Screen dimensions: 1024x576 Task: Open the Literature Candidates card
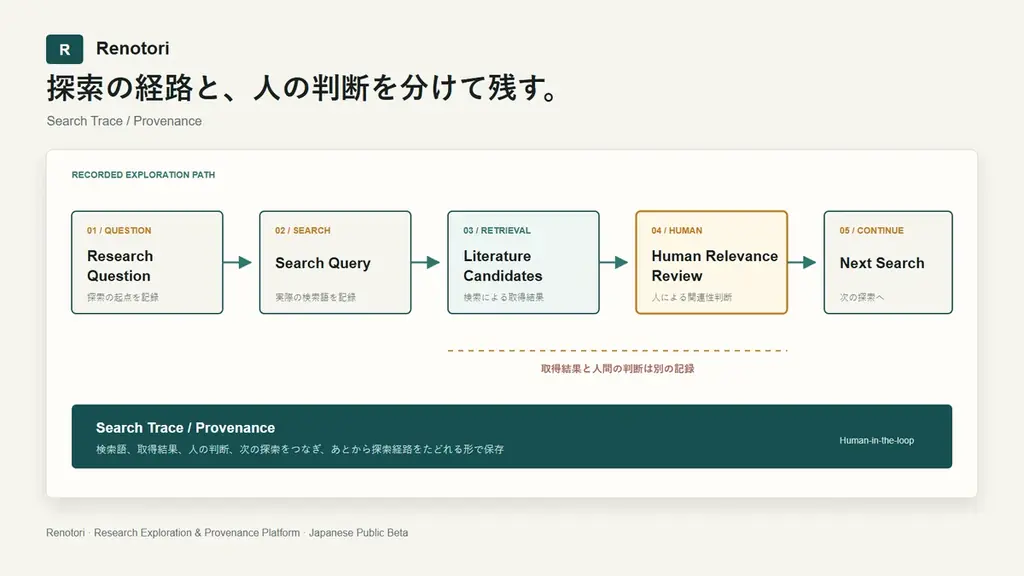click(523, 262)
